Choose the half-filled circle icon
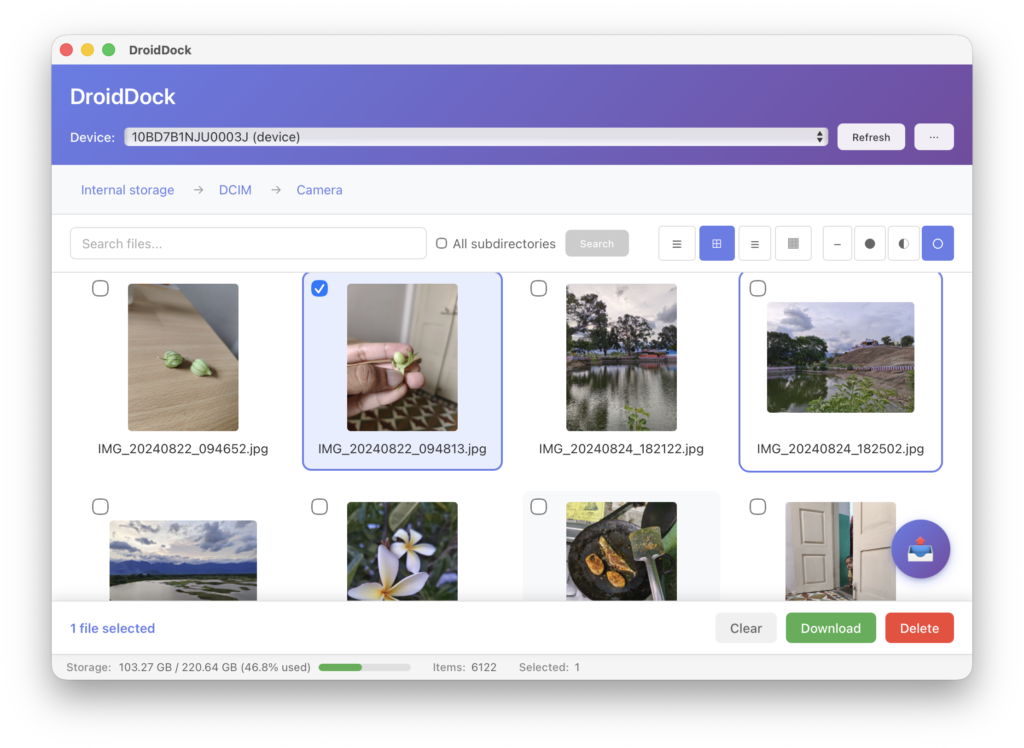 903,243
